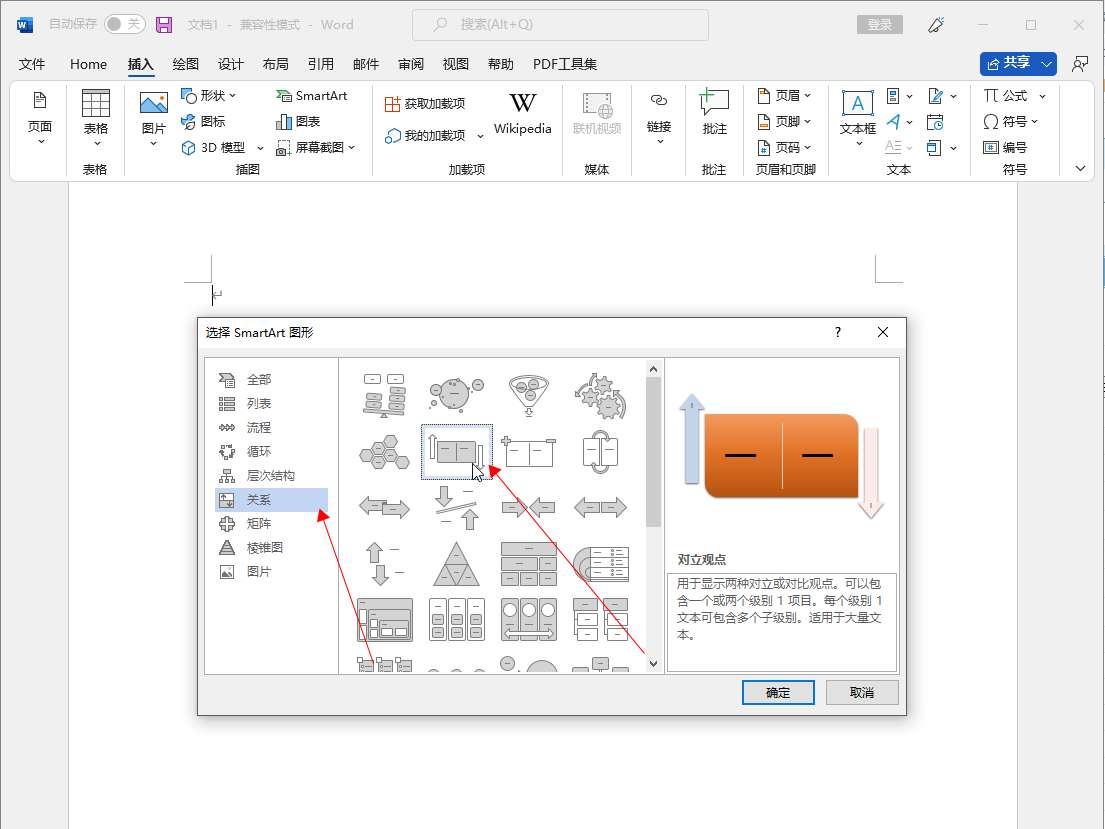Viewport: 1105px width, 829px height.
Task: Switch to the 设计 ribbon tab
Action: (231, 64)
